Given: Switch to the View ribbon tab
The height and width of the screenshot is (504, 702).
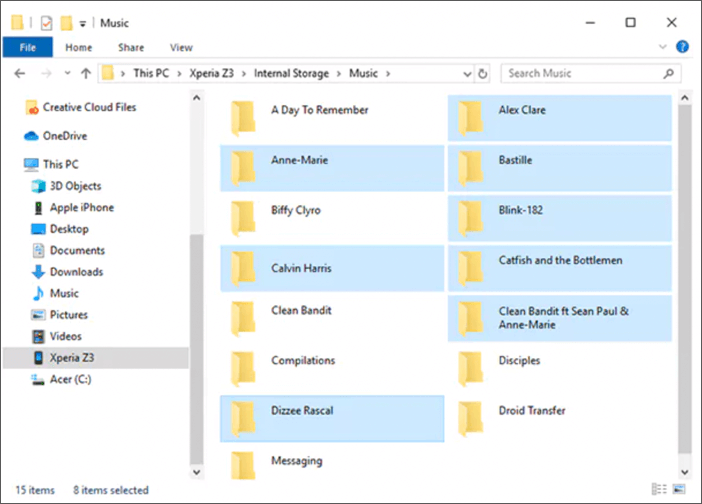Looking at the screenshot, I should pyautogui.click(x=181, y=47).
